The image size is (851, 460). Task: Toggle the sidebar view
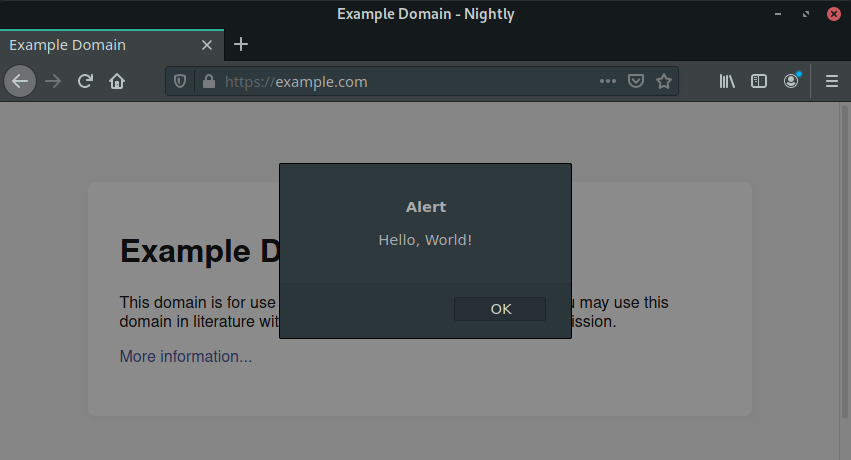759,82
